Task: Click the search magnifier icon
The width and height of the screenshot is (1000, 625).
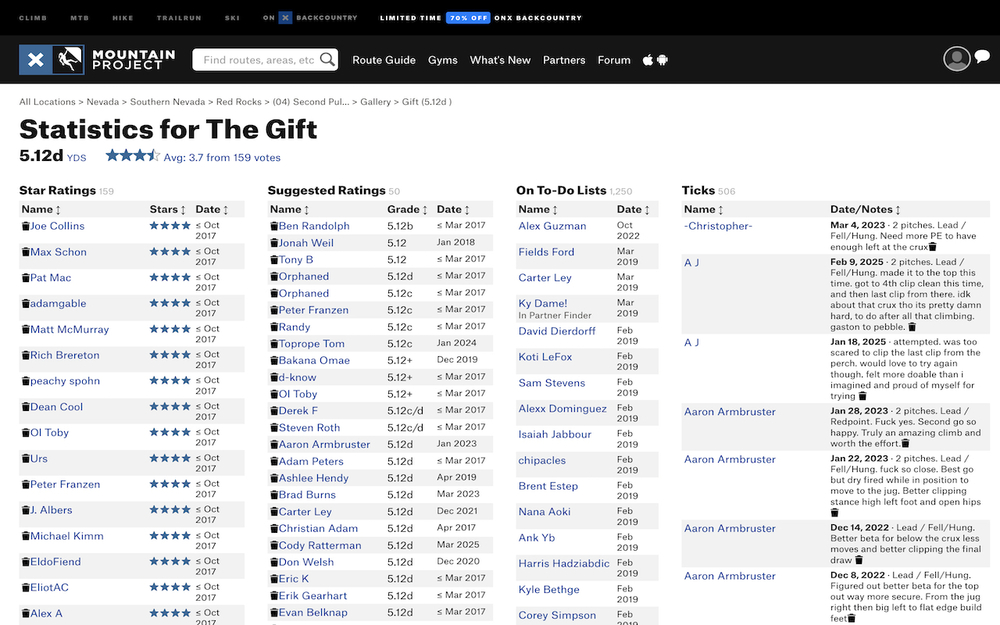Action: 328,60
